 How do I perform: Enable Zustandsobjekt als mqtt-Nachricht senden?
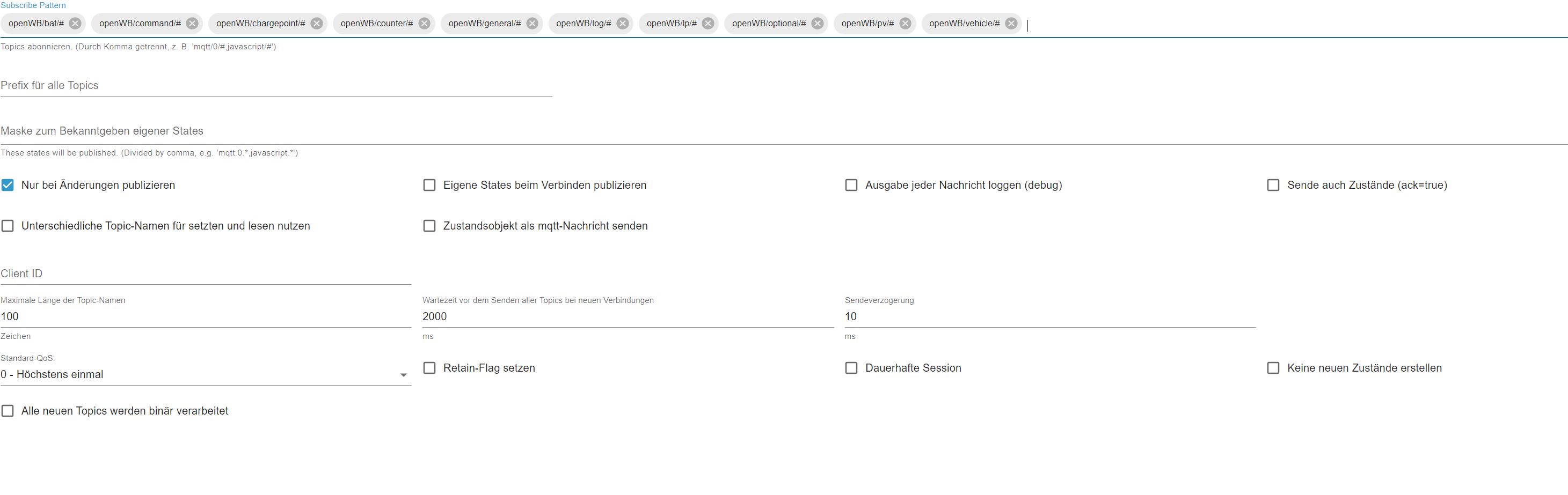click(429, 226)
